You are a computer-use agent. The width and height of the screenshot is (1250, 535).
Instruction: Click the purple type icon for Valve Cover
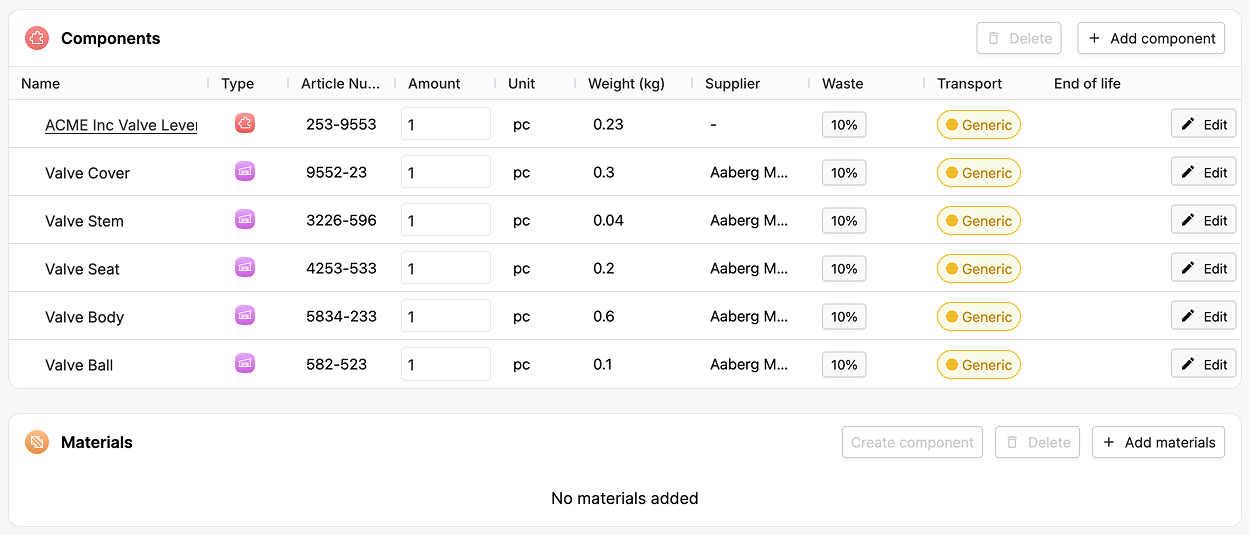(x=245, y=171)
